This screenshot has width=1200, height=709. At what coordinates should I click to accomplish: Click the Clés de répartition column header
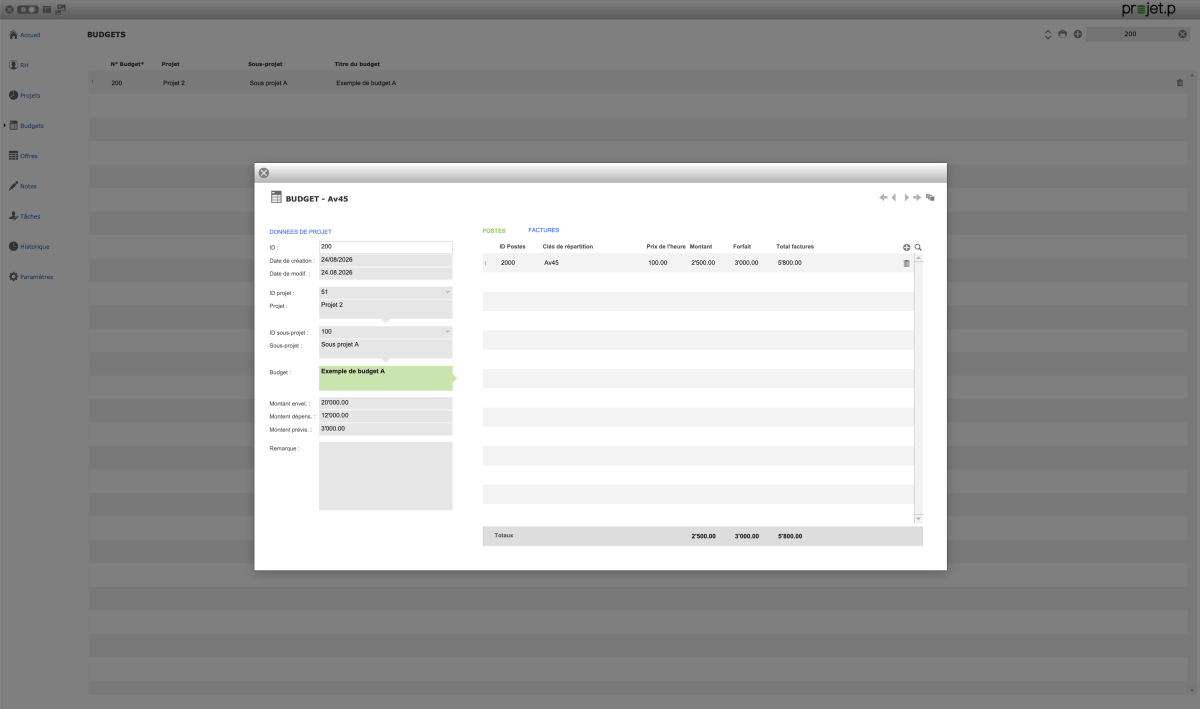point(568,246)
